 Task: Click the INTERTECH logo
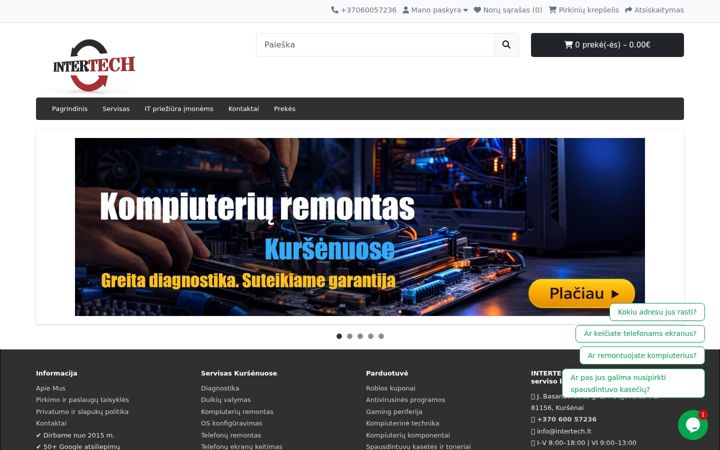pyautogui.click(x=94, y=65)
